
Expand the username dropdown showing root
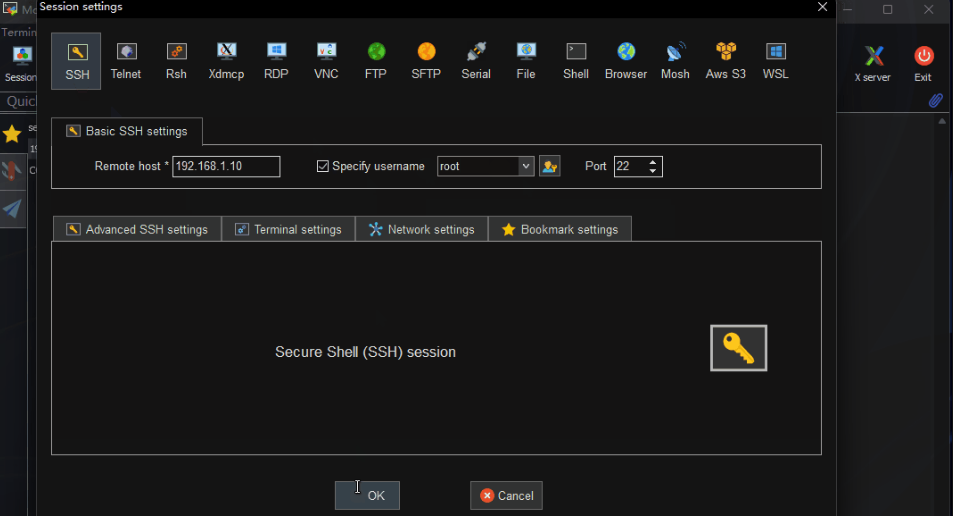[x=526, y=167]
